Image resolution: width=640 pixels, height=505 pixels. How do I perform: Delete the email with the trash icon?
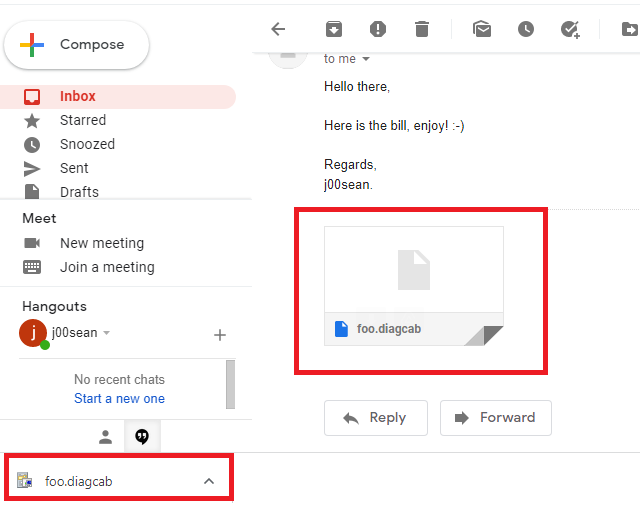tap(422, 30)
